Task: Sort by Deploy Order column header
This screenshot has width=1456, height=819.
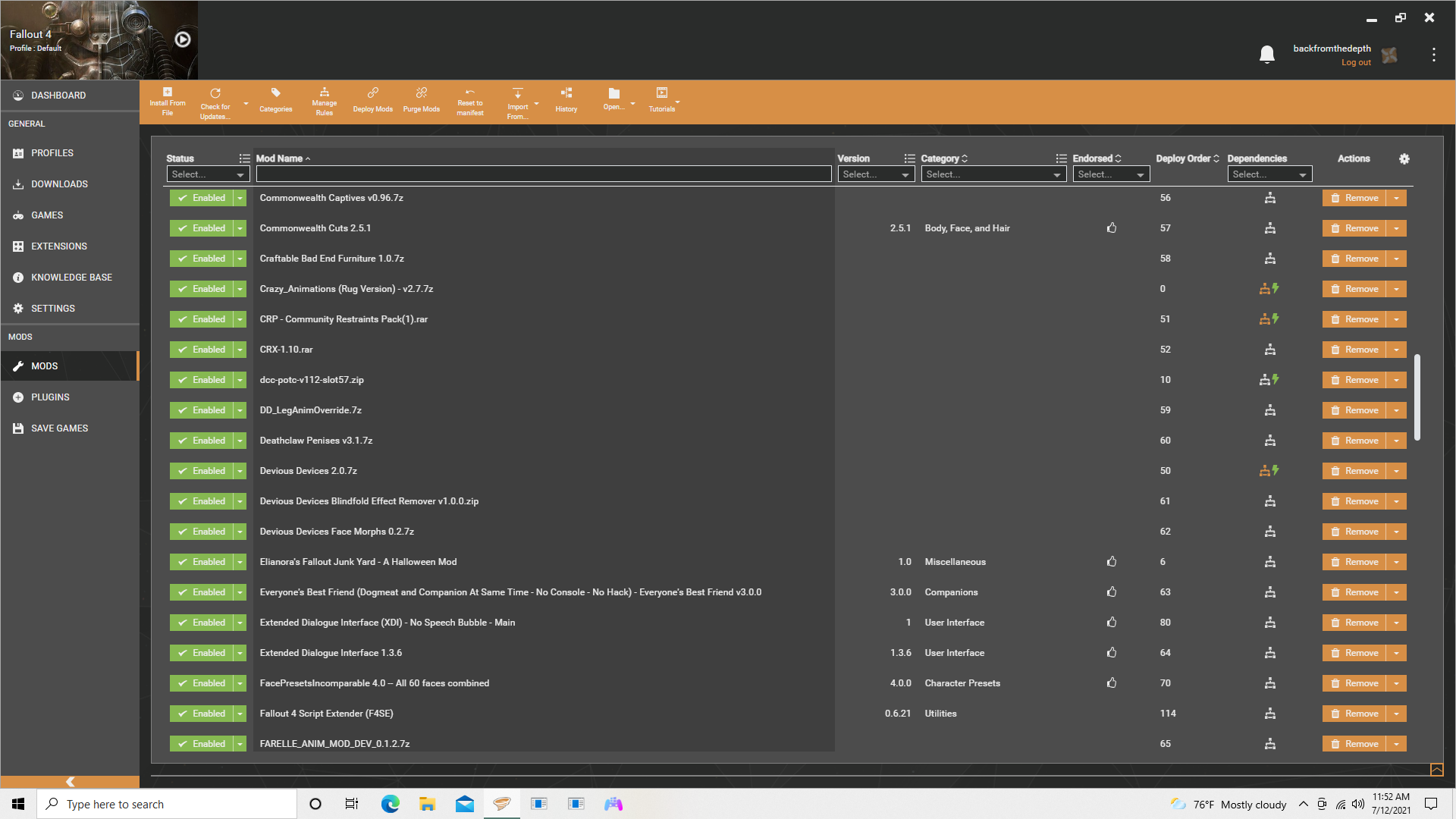Action: 1188,158
